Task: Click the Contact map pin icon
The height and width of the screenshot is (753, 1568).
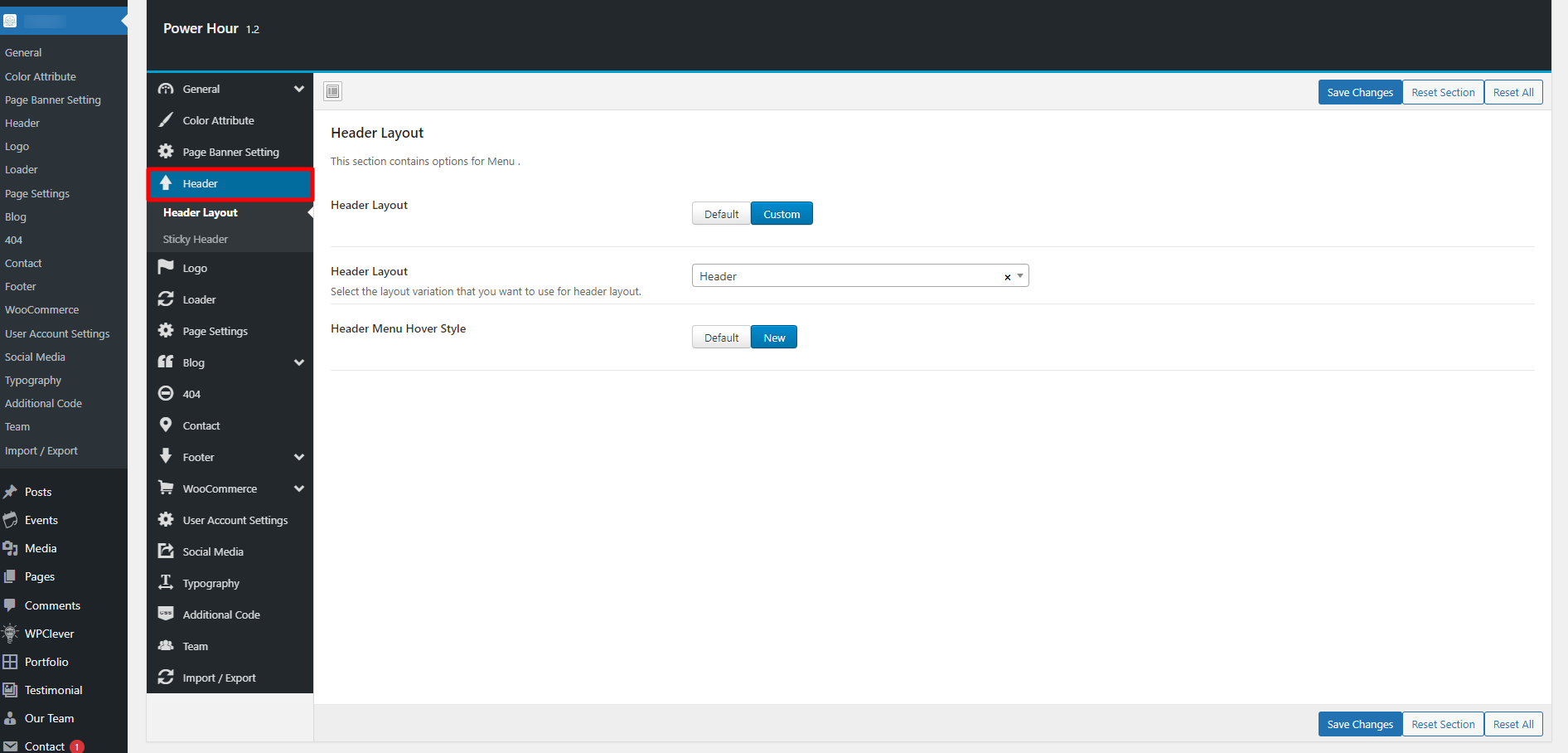Action: [x=166, y=425]
